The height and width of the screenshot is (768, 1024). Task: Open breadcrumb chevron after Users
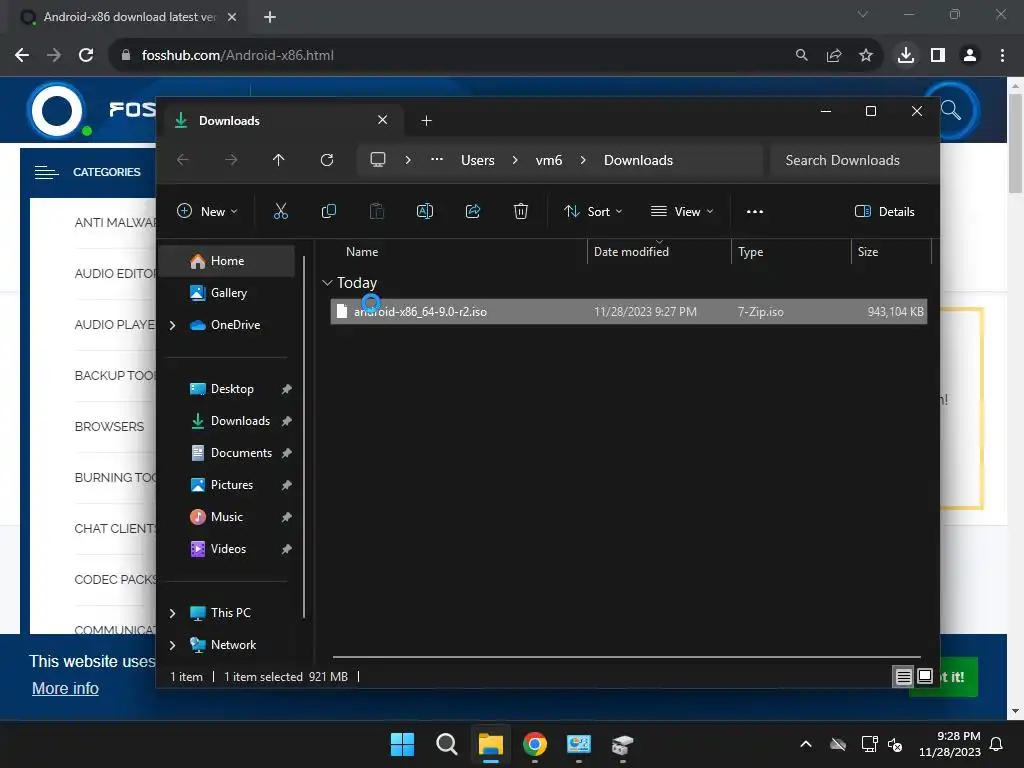pyautogui.click(x=515, y=160)
